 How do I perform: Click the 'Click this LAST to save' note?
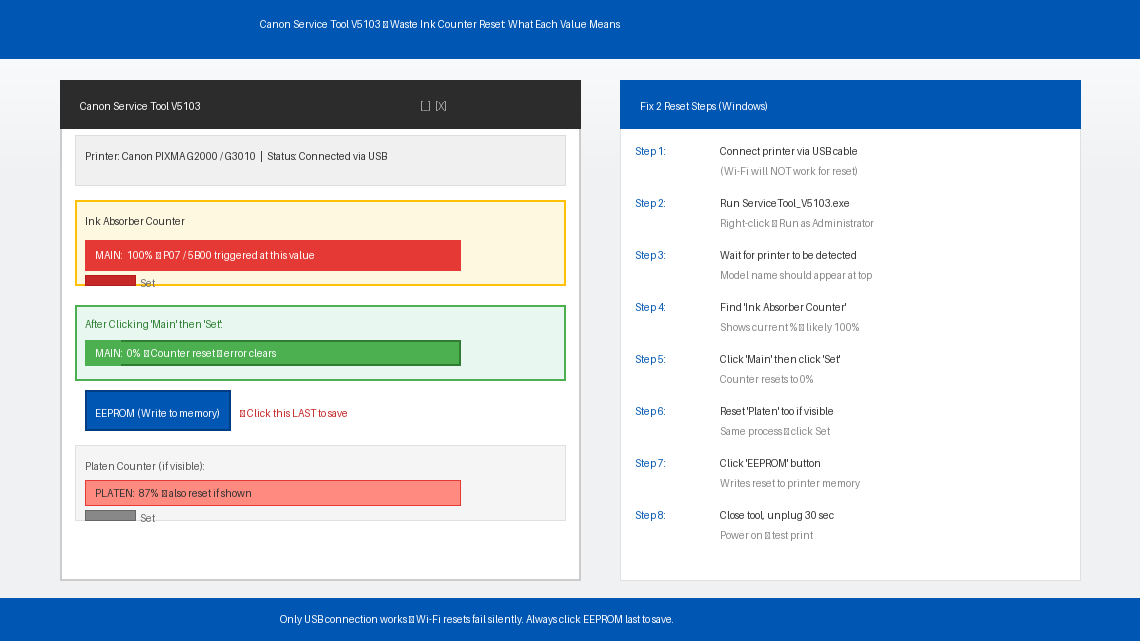click(x=294, y=413)
